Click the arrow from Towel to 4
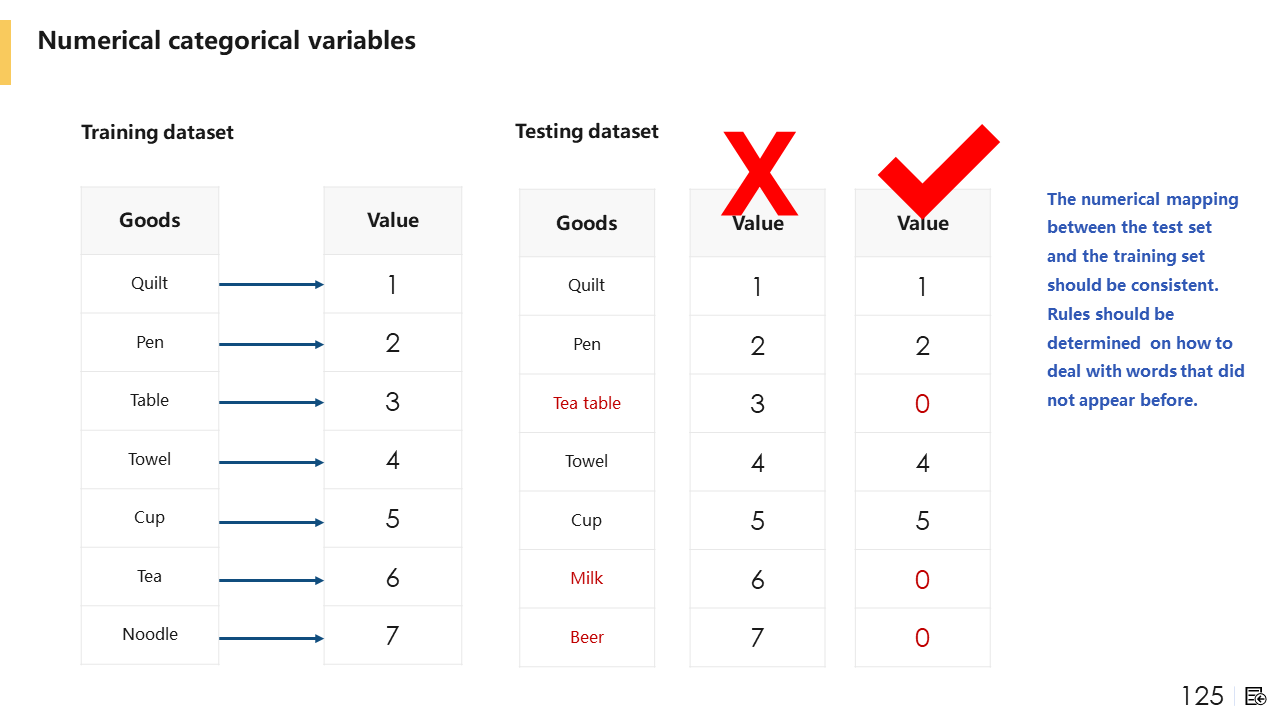This screenshot has height=720, width=1280. coord(271,462)
